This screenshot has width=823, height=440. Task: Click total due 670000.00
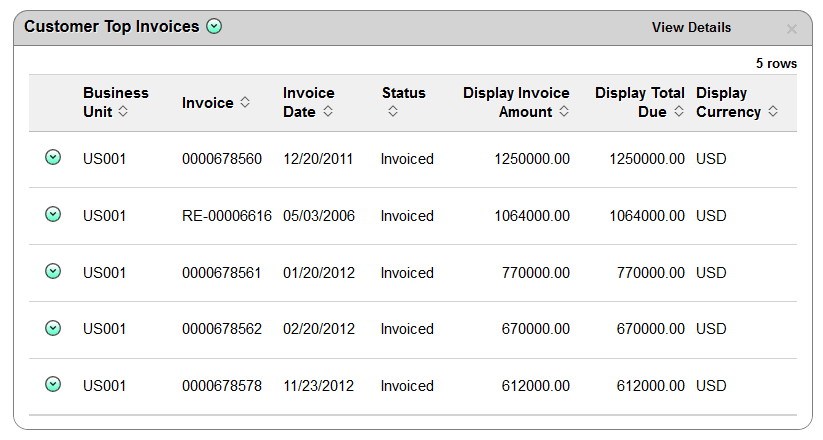click(x=650, y=329)
